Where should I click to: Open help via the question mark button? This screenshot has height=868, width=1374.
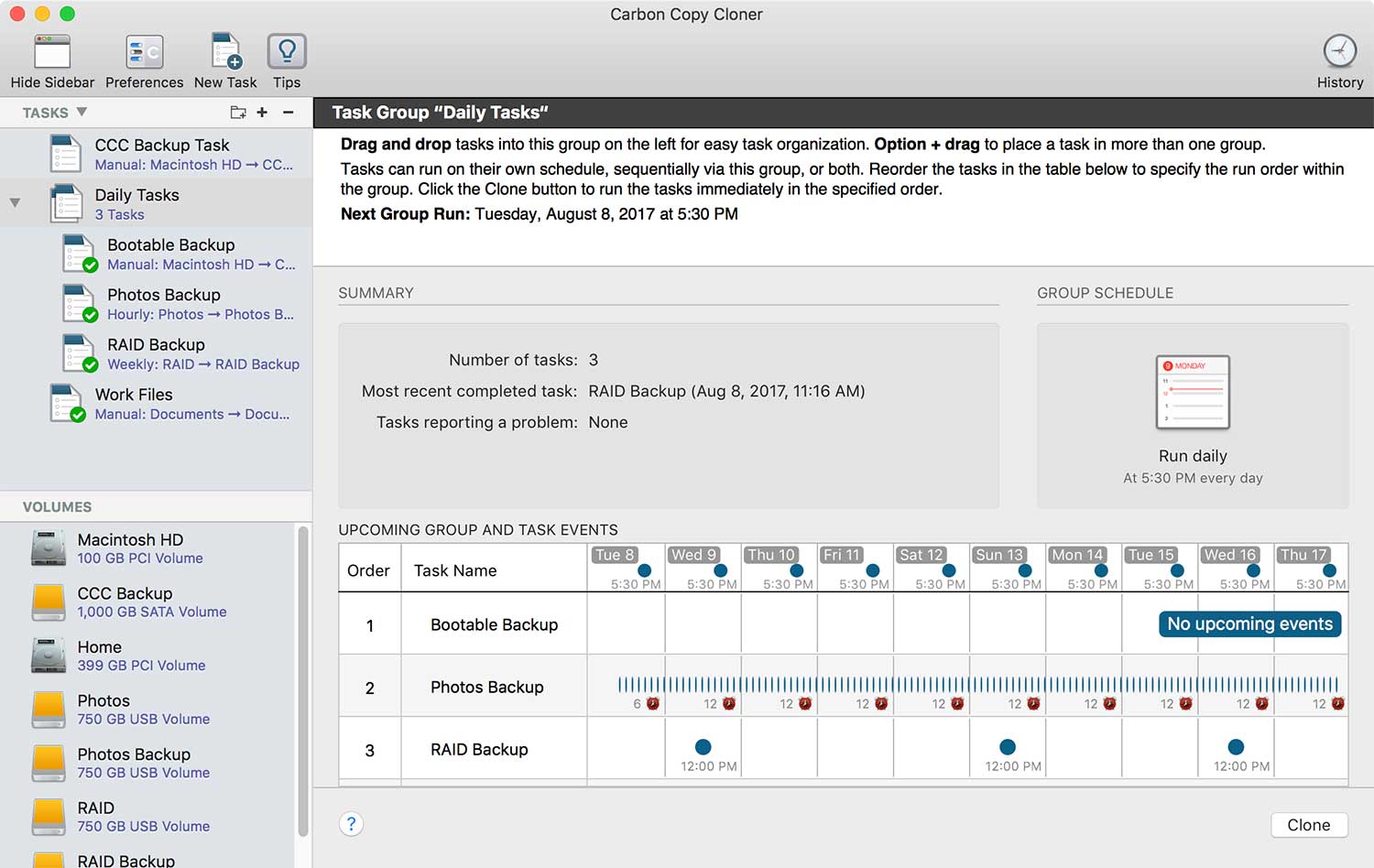[351, 824]
